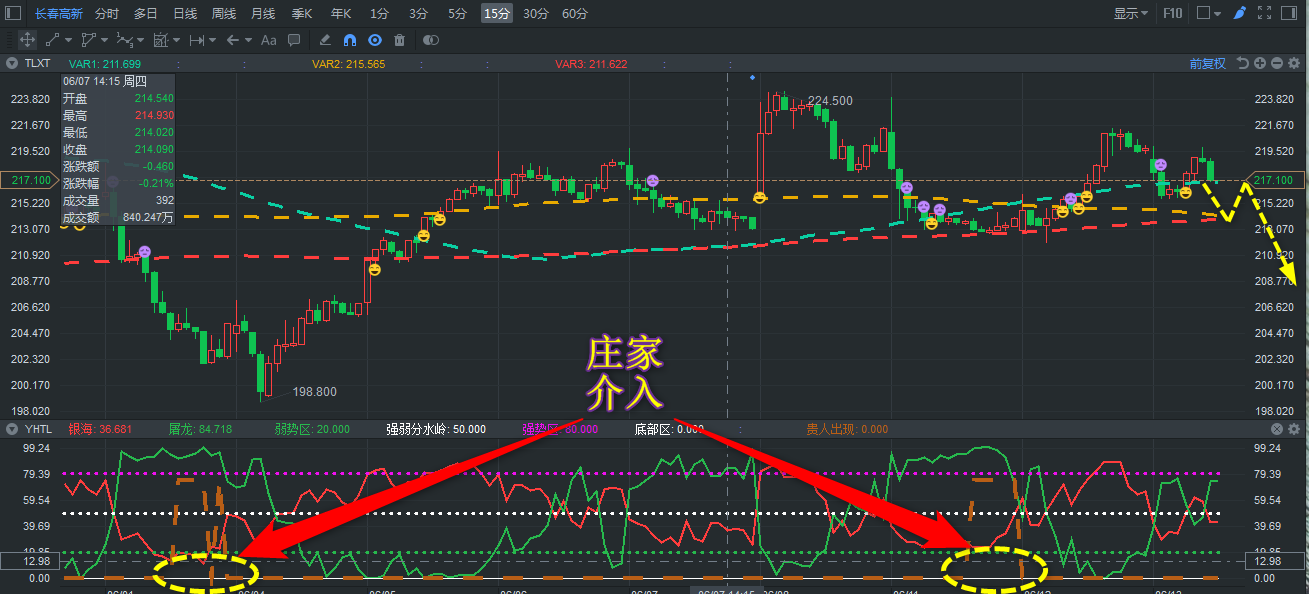Close the YHTL indicator panel
The height and width of the screenshot is (594, 1309).
pyautogui.click(x=1277, y=428)
